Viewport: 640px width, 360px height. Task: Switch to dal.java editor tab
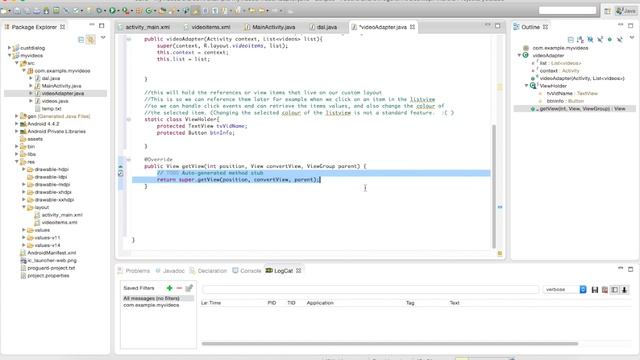pyautogui.click(x=326, y=27)
